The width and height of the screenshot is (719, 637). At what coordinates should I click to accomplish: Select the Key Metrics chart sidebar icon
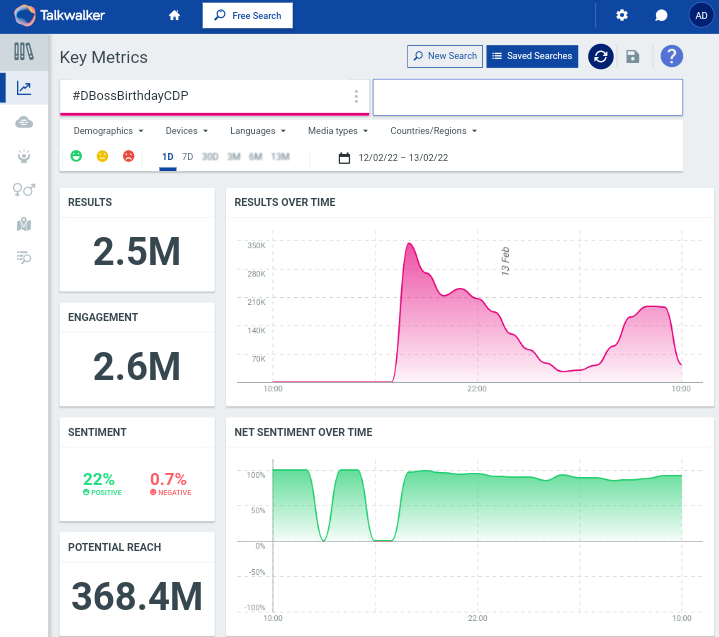(x=24, y=88)
